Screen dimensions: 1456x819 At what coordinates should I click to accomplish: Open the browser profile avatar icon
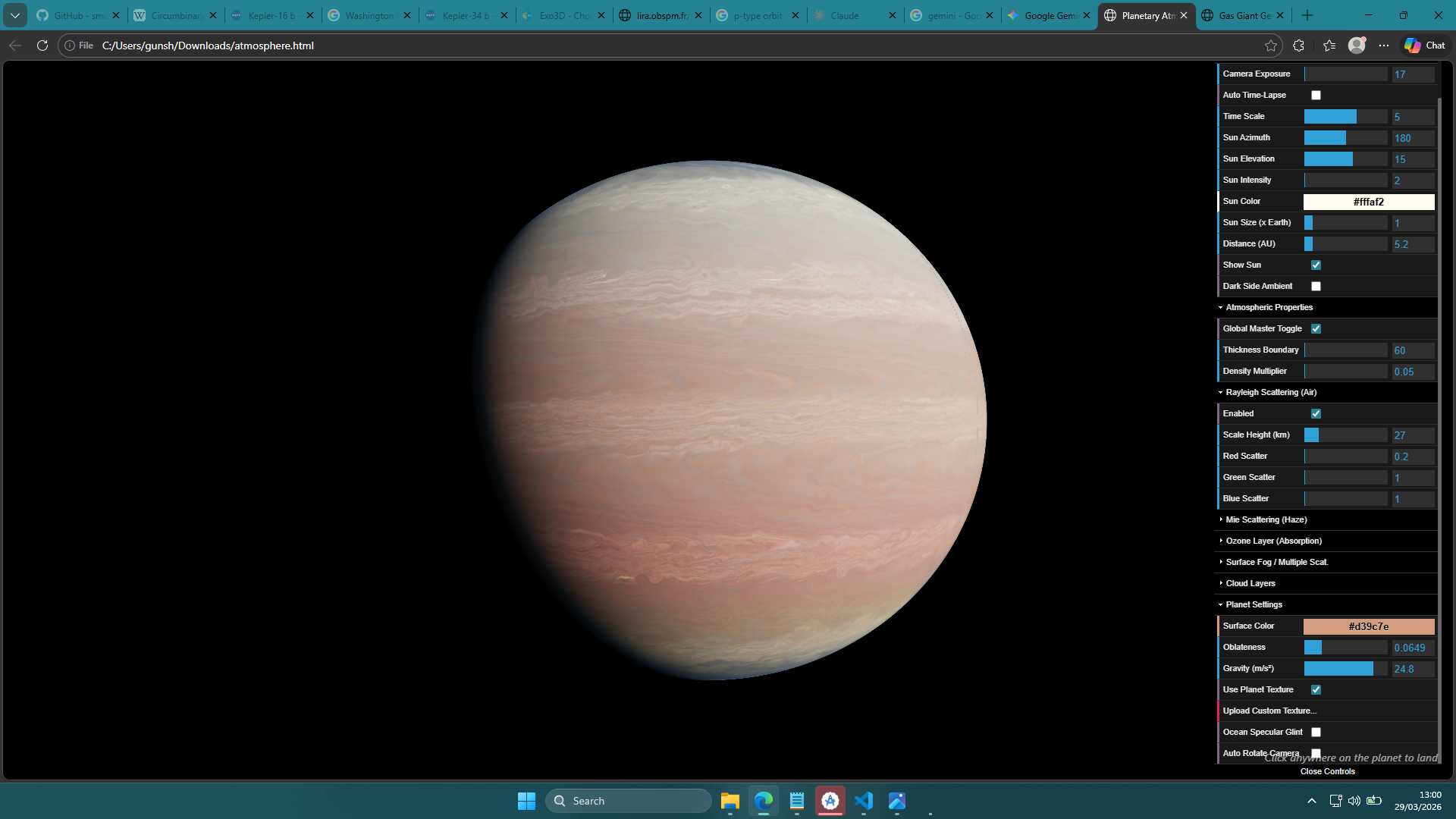pyautogui.click(x=1357, y=45)
